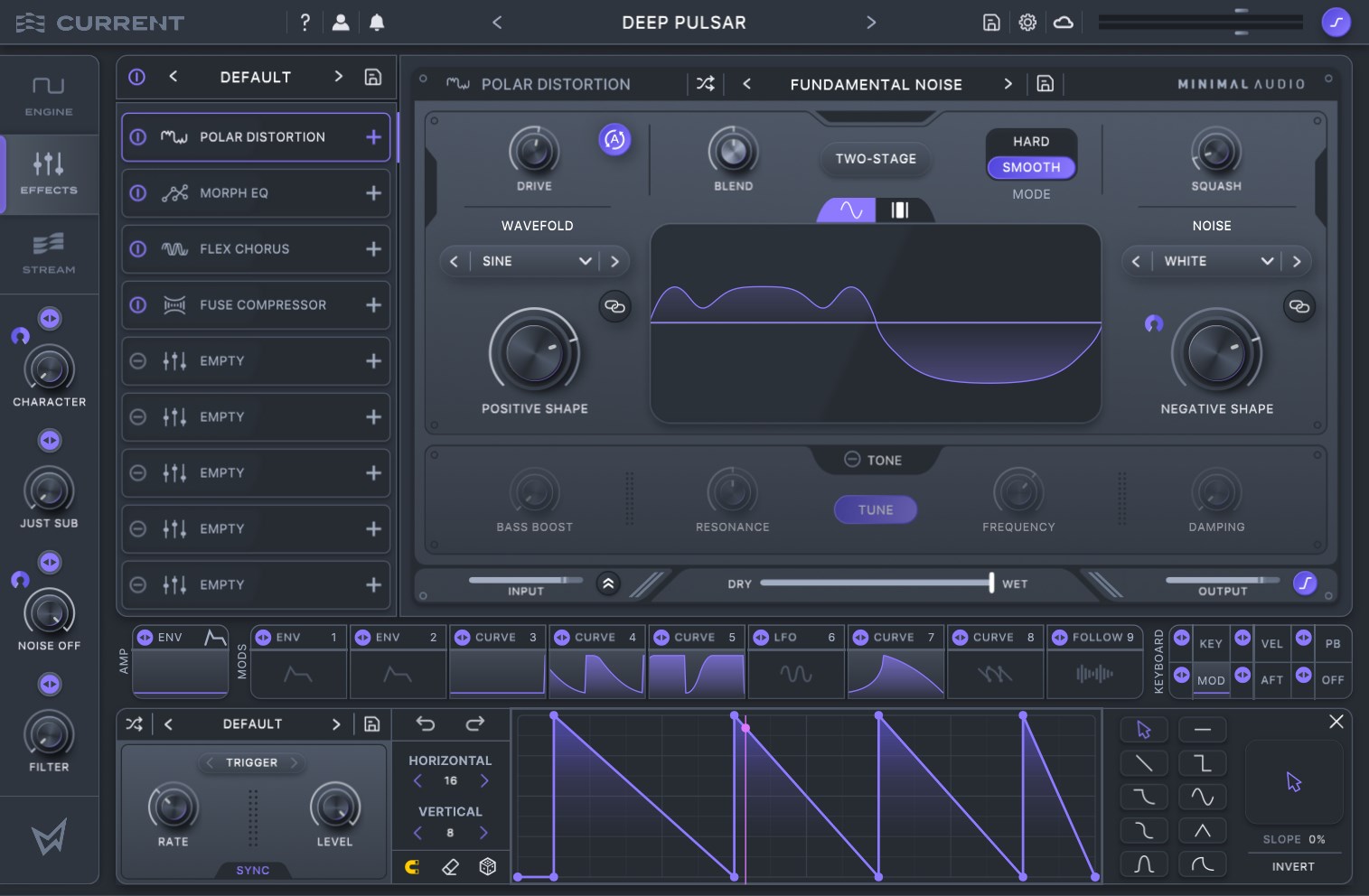Click the randomize preset shuffle icon in Polar Distortion
1369x896 pixels.
click(705, 84)
